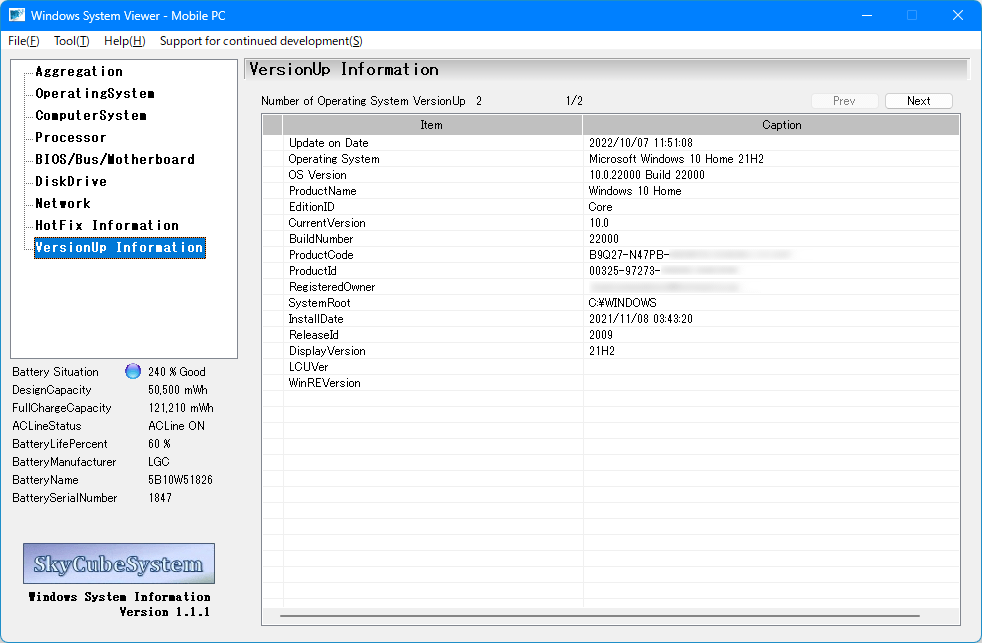Click the 5B10W51826 battery name value

point(180,480)
